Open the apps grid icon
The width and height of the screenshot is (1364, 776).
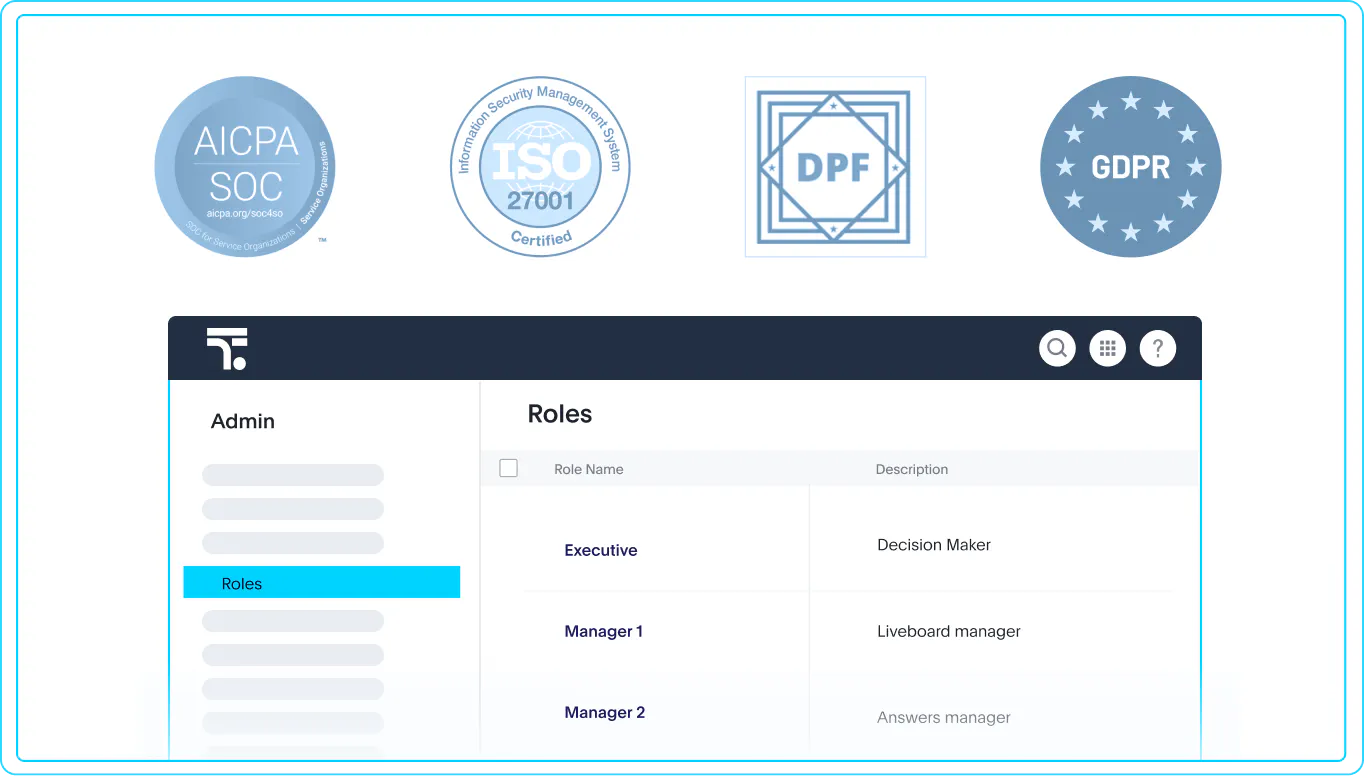tap(1107, 348)
